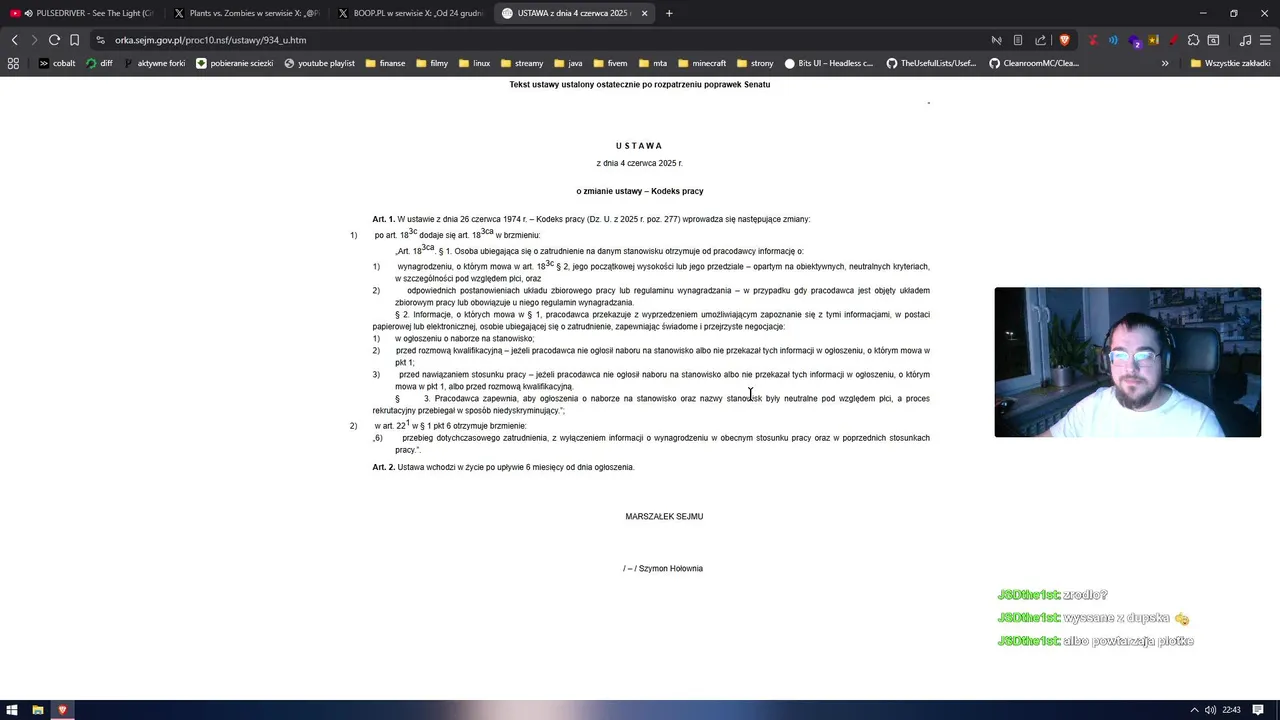Image resolution: width=1280 pixels, height=720 pixels.
Task: Click the webcam overlay video
Action: pos(1127,362)
